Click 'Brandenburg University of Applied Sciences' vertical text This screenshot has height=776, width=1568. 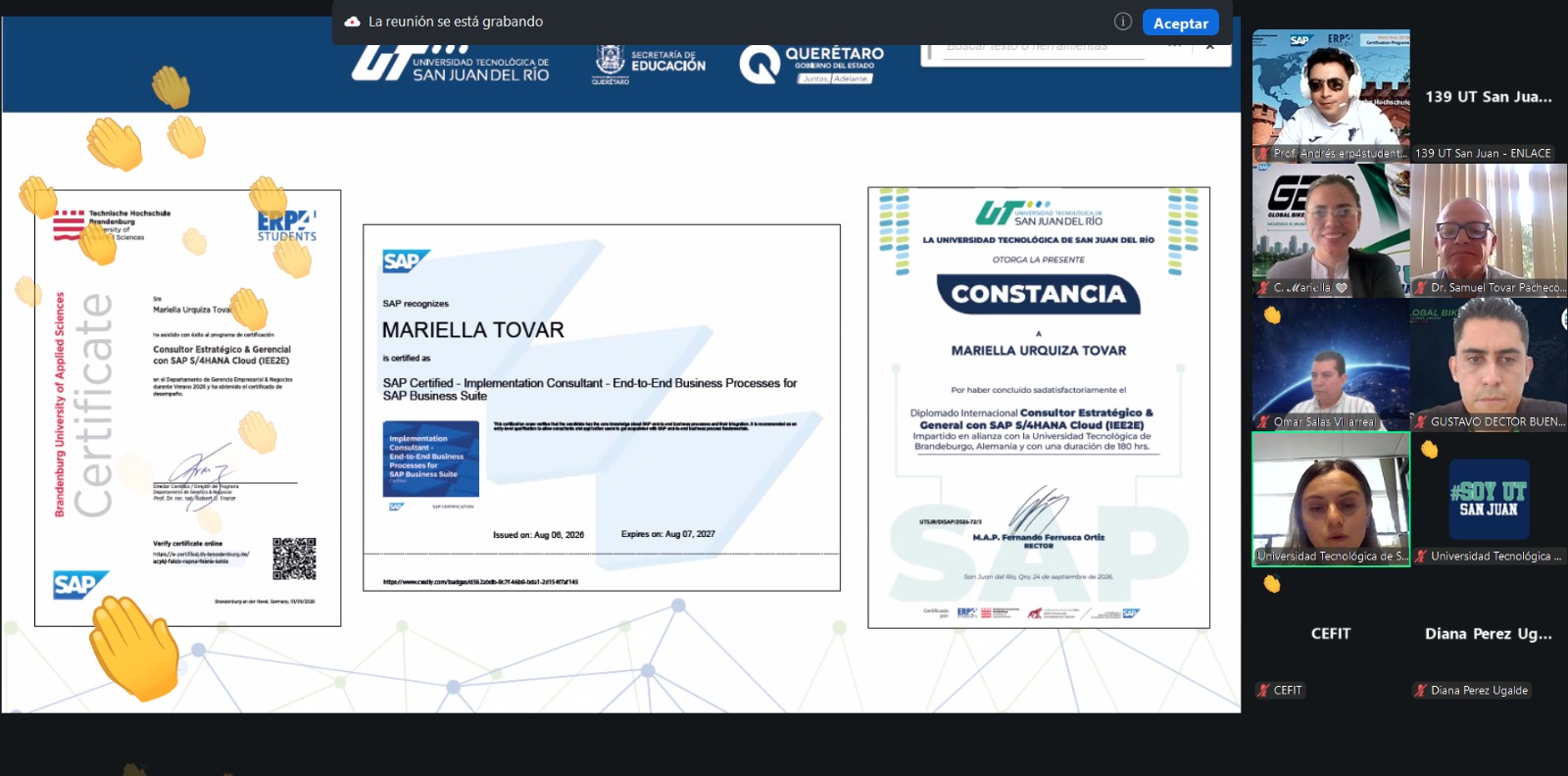click(60, 405)
